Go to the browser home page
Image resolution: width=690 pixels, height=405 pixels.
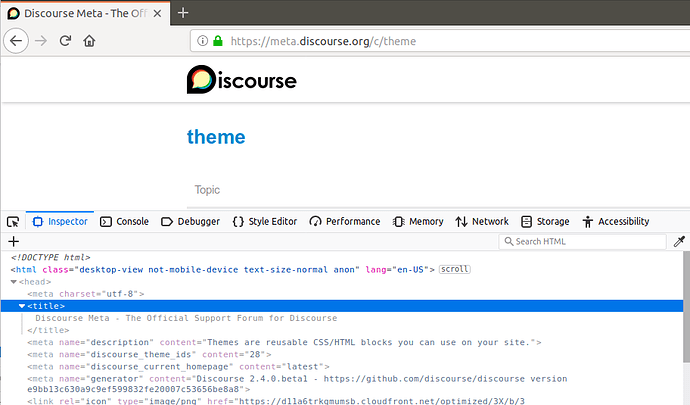(89, 41)
